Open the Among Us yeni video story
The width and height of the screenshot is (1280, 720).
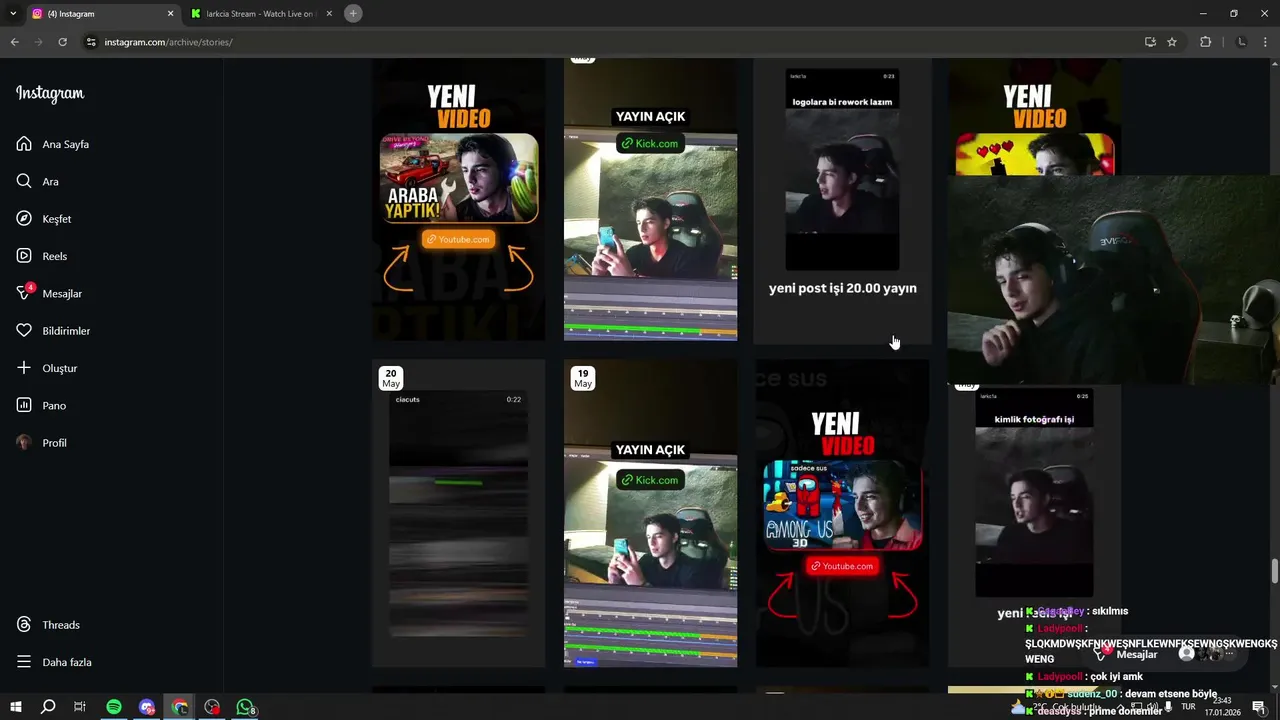click(842, 513)
